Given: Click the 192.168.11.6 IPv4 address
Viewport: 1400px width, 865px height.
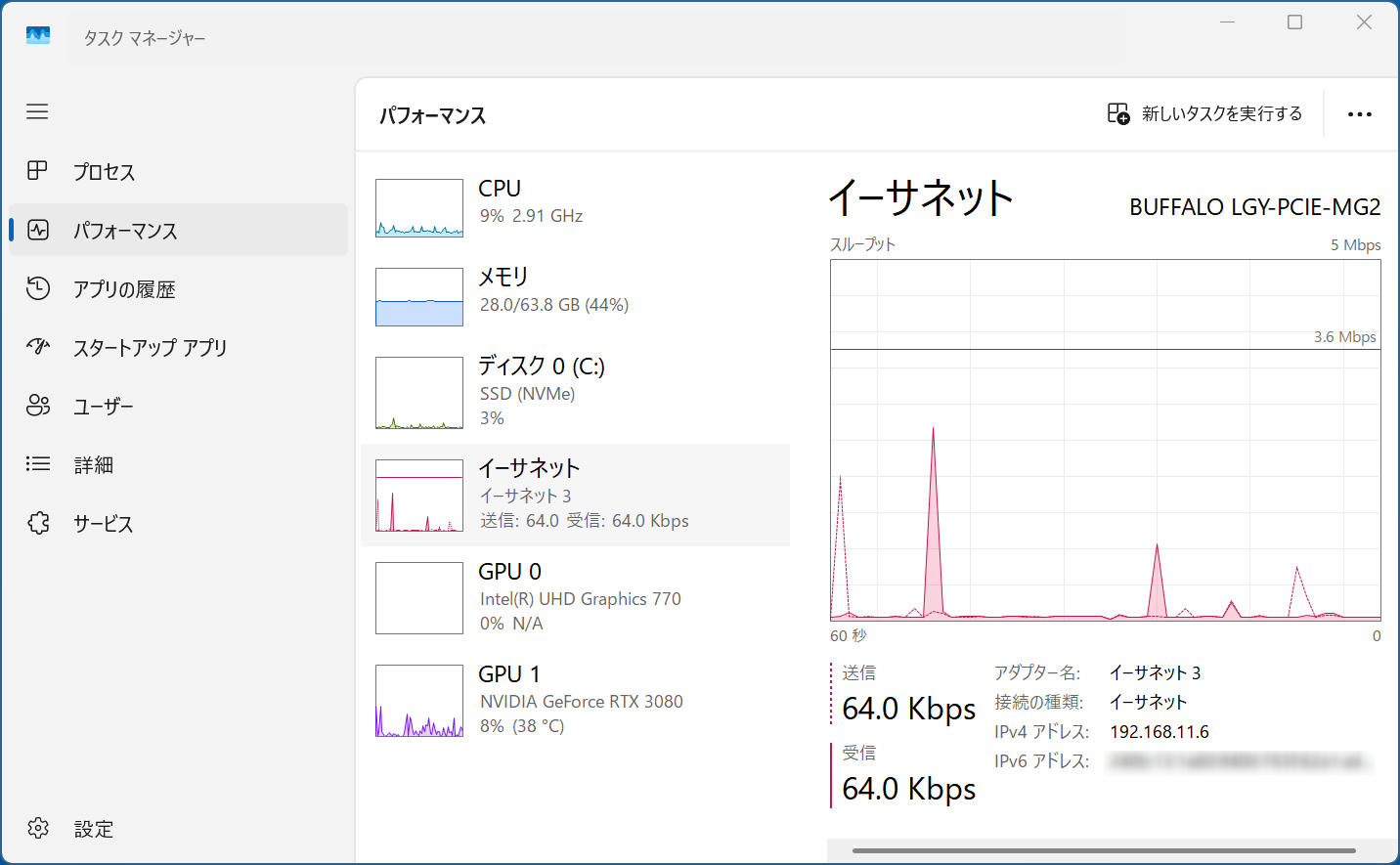Looking at the screenshot, I should tap(1159, 732).
